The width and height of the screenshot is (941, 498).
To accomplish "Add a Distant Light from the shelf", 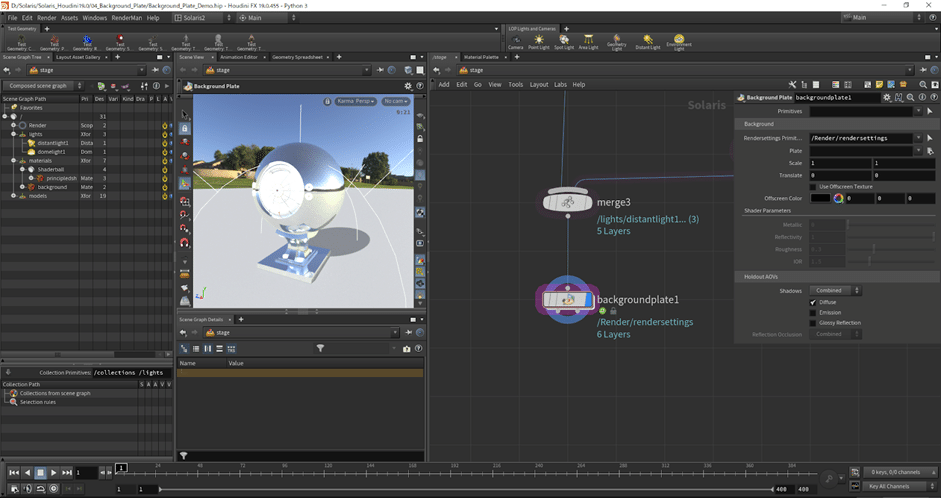I will (x=647, y=41).
